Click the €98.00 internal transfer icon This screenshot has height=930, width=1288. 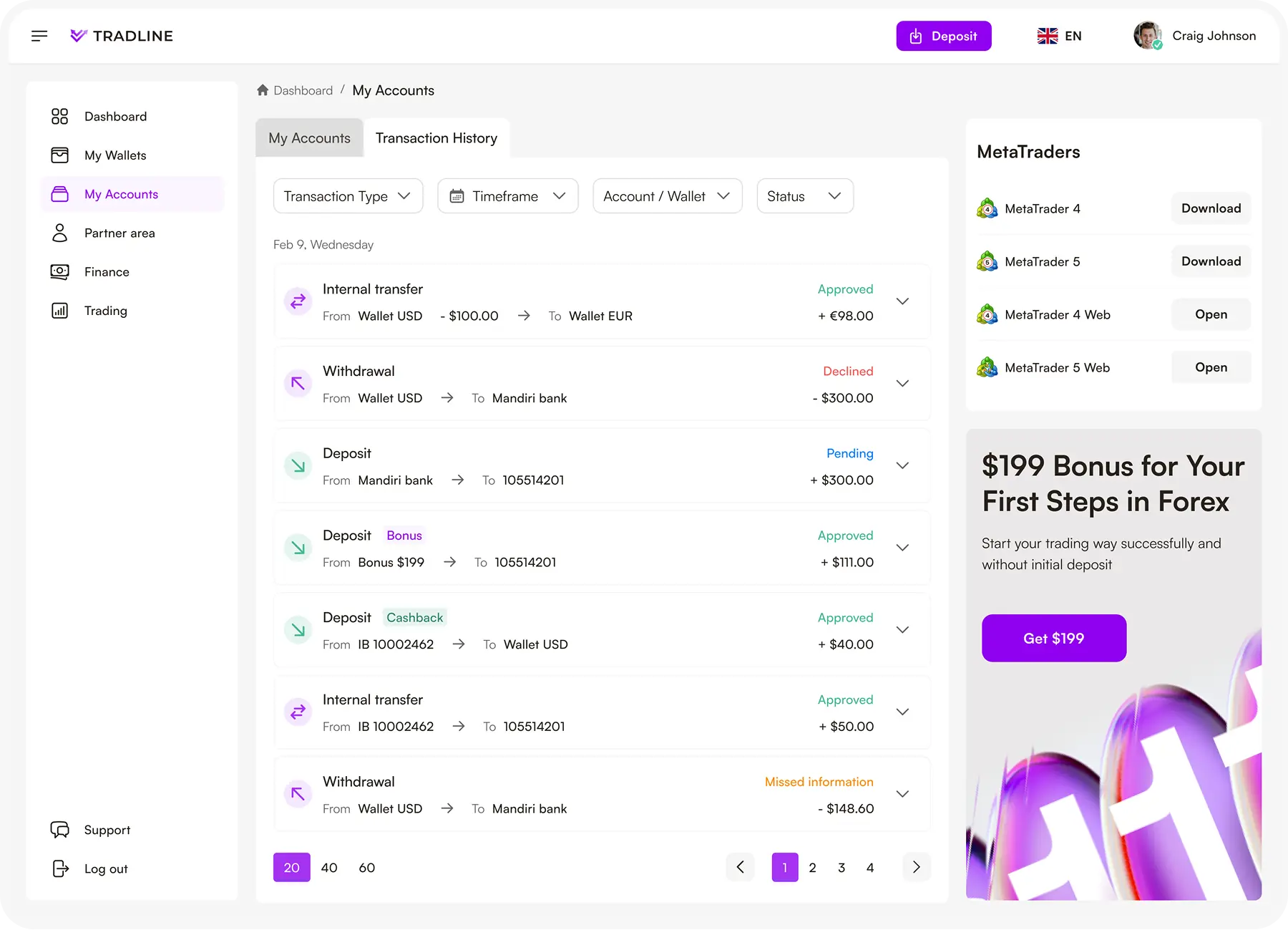[298, 301]
